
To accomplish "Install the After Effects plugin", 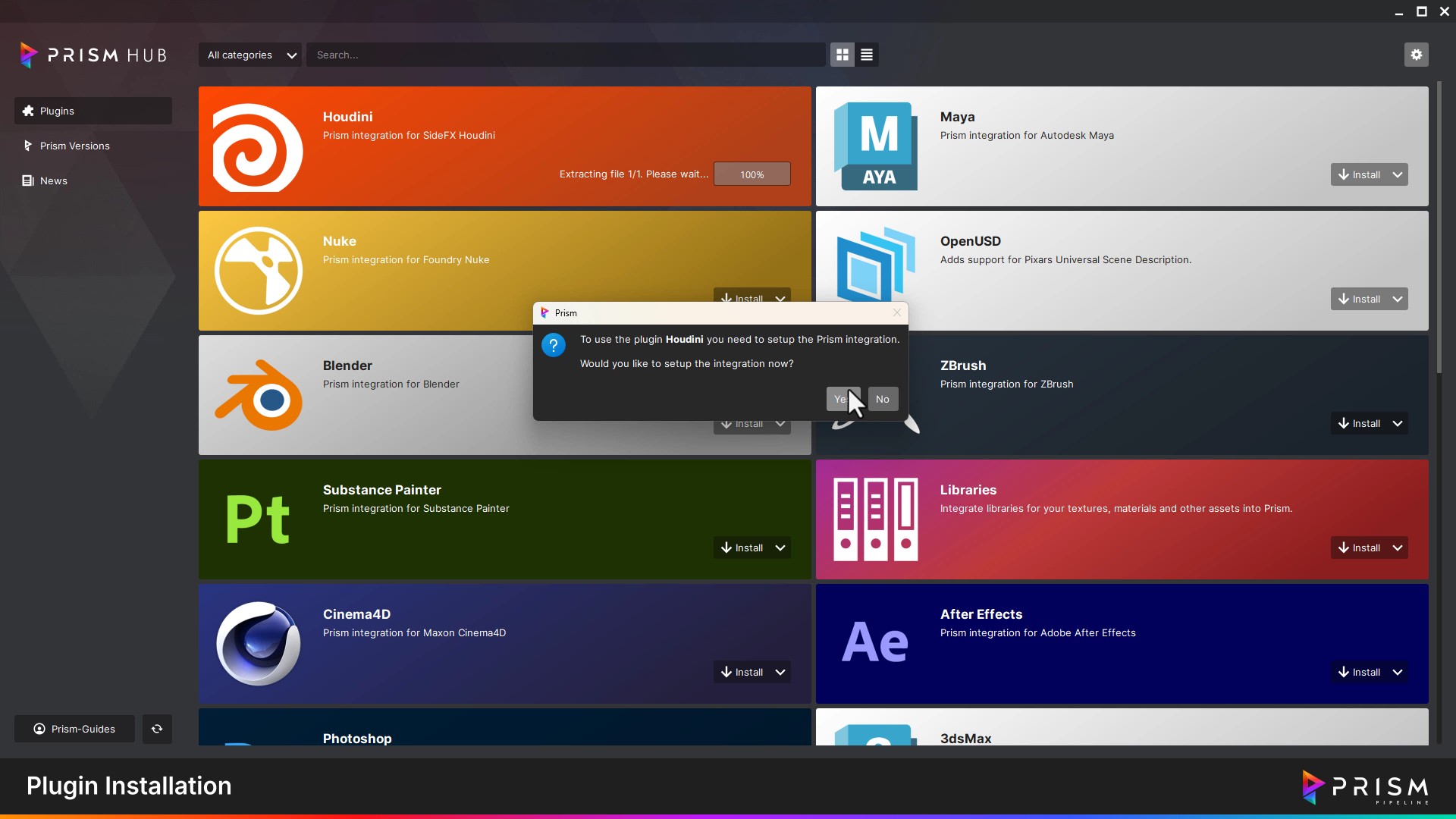I will click(1359, 672).
